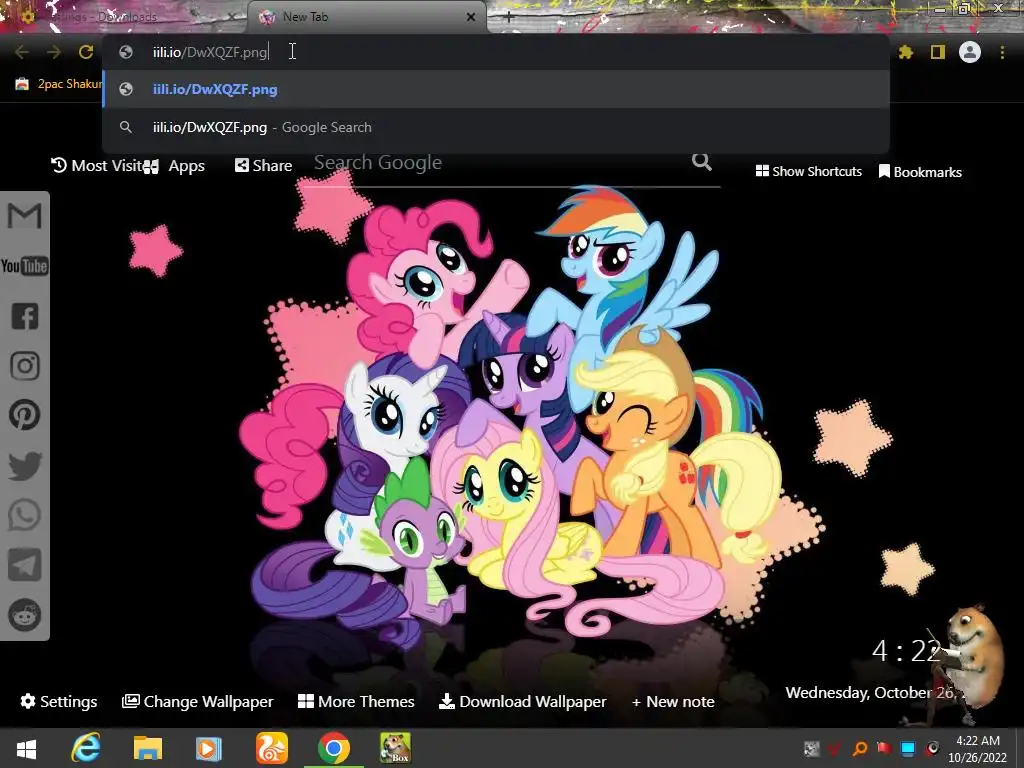Screen dimensions: 1024x768
Task: Toggle the browser side panel
Action: pos(938,52)
